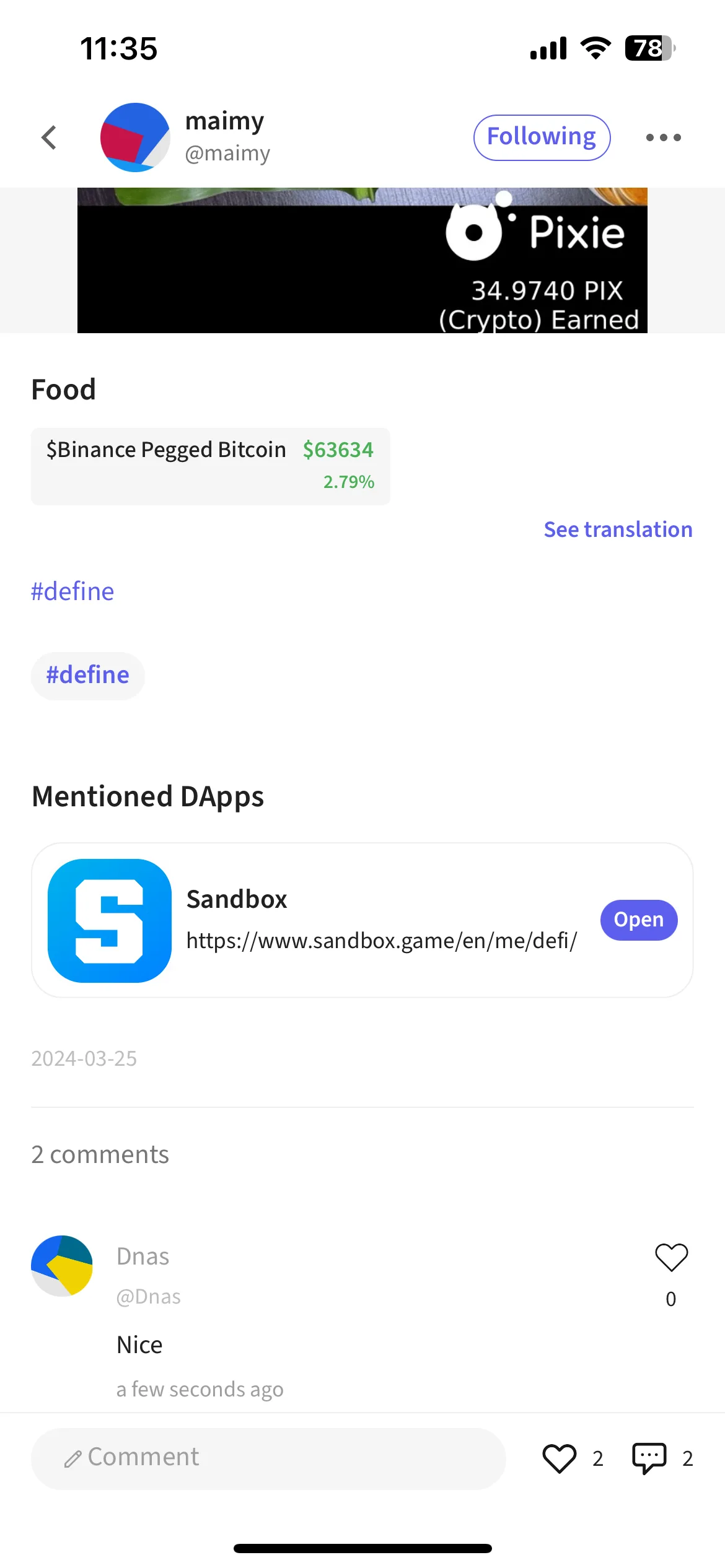Tap the Comment input field
This screenshot has height=1568, width=725.
point(268,1458)
